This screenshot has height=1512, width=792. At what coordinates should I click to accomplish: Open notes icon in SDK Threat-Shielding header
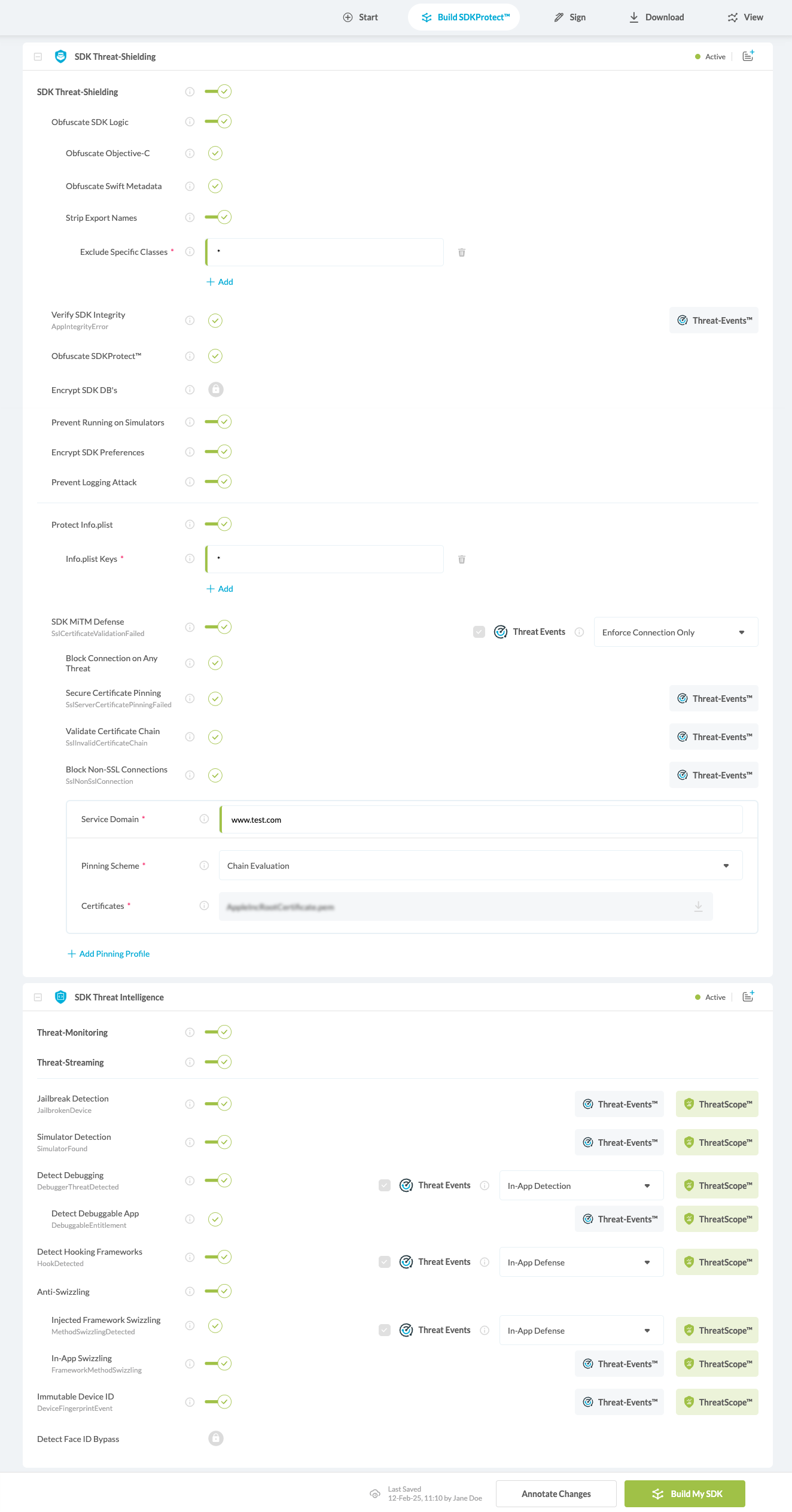pos(748,56)
